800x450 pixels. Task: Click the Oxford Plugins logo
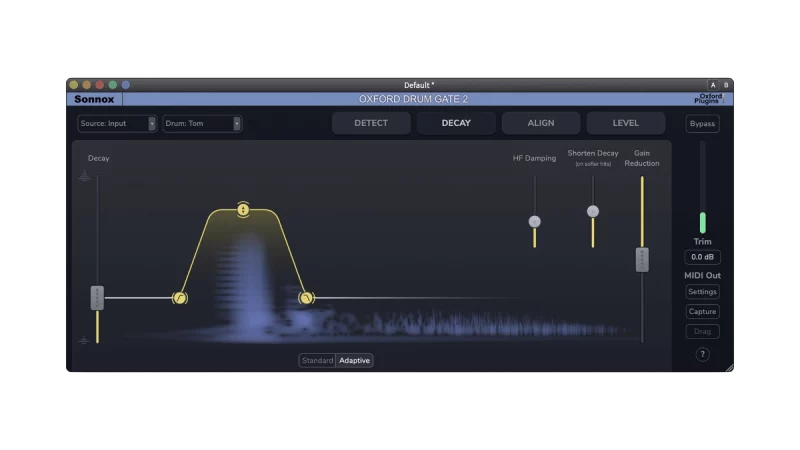[x=709, y=98]
